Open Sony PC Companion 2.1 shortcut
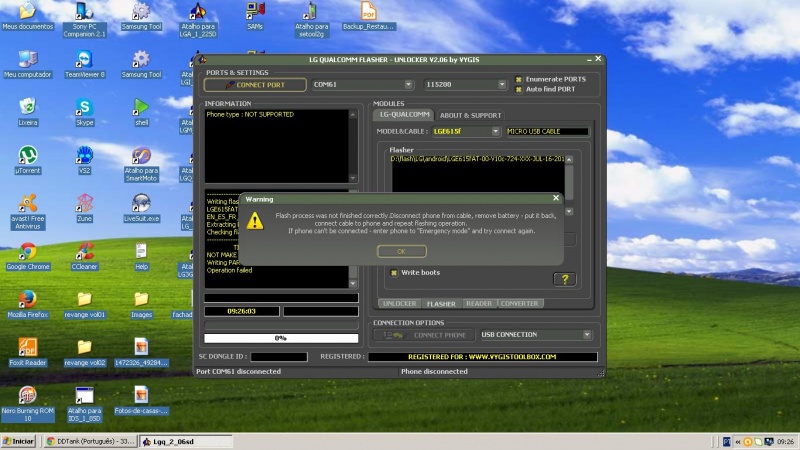800x450 pixels. 84,19
